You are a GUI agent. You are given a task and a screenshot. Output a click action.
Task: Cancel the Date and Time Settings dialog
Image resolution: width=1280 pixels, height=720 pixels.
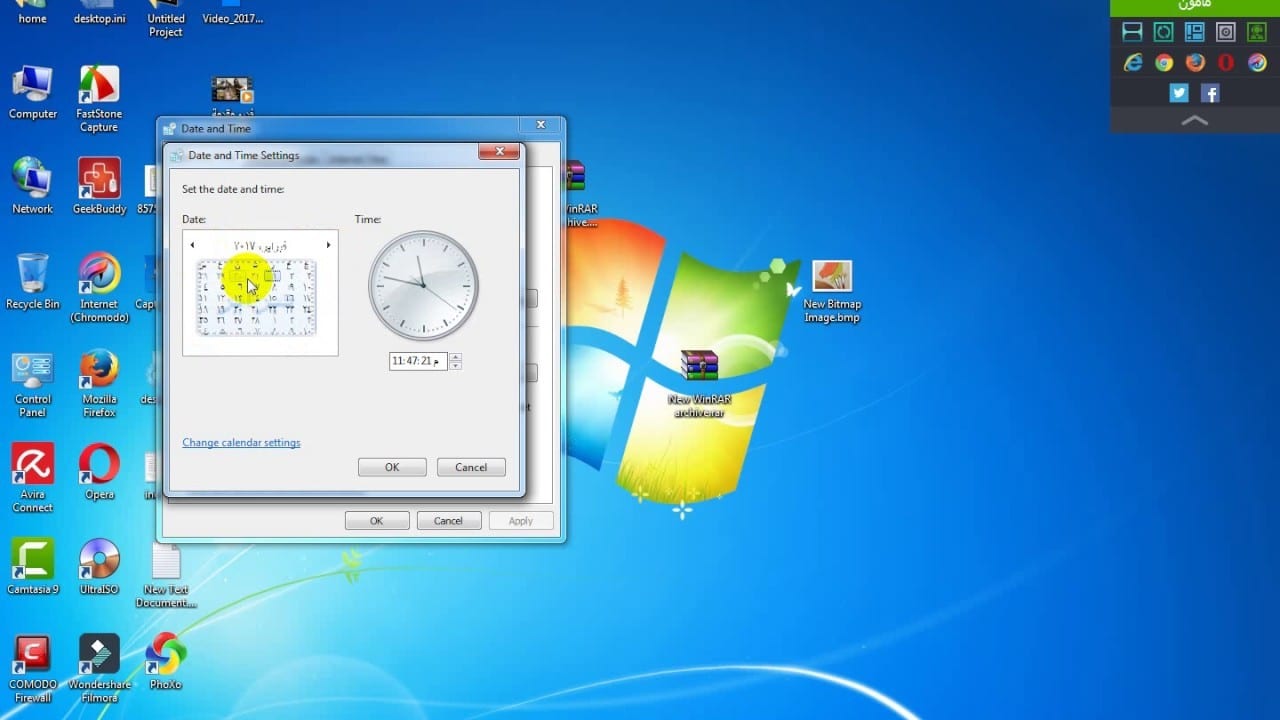point(470,467)
